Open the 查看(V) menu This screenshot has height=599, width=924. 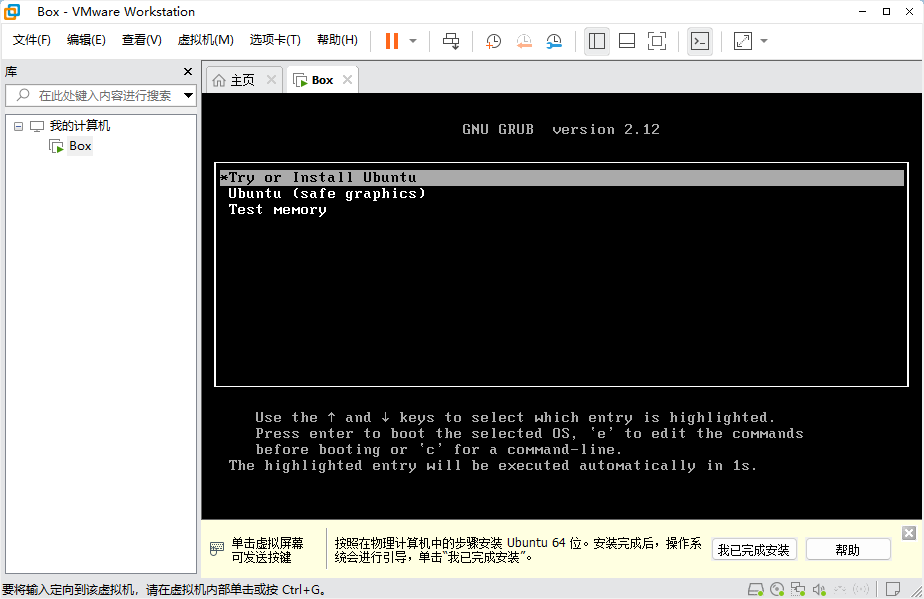coord(141,40)
